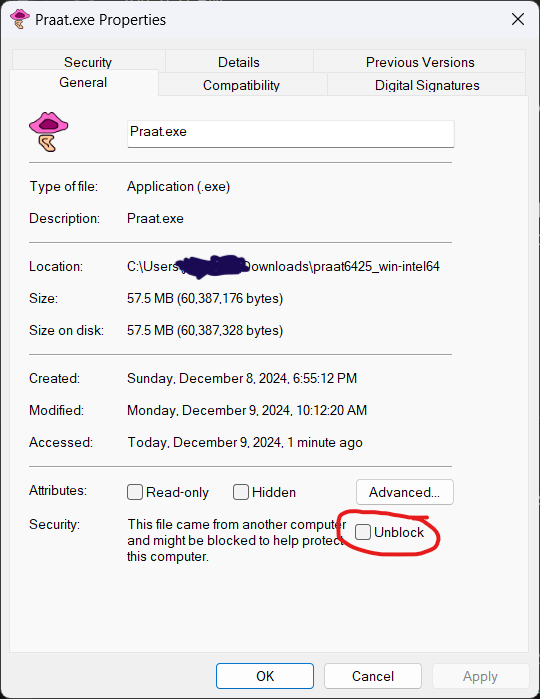Select the Compatibility tab
The image size is (540, 699).
241,84
